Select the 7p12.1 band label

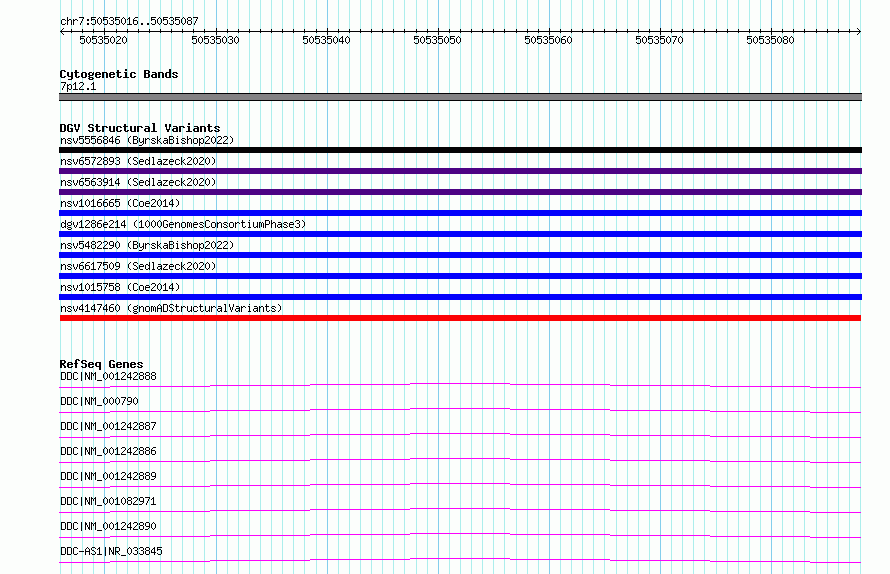[x=78, y=86]
